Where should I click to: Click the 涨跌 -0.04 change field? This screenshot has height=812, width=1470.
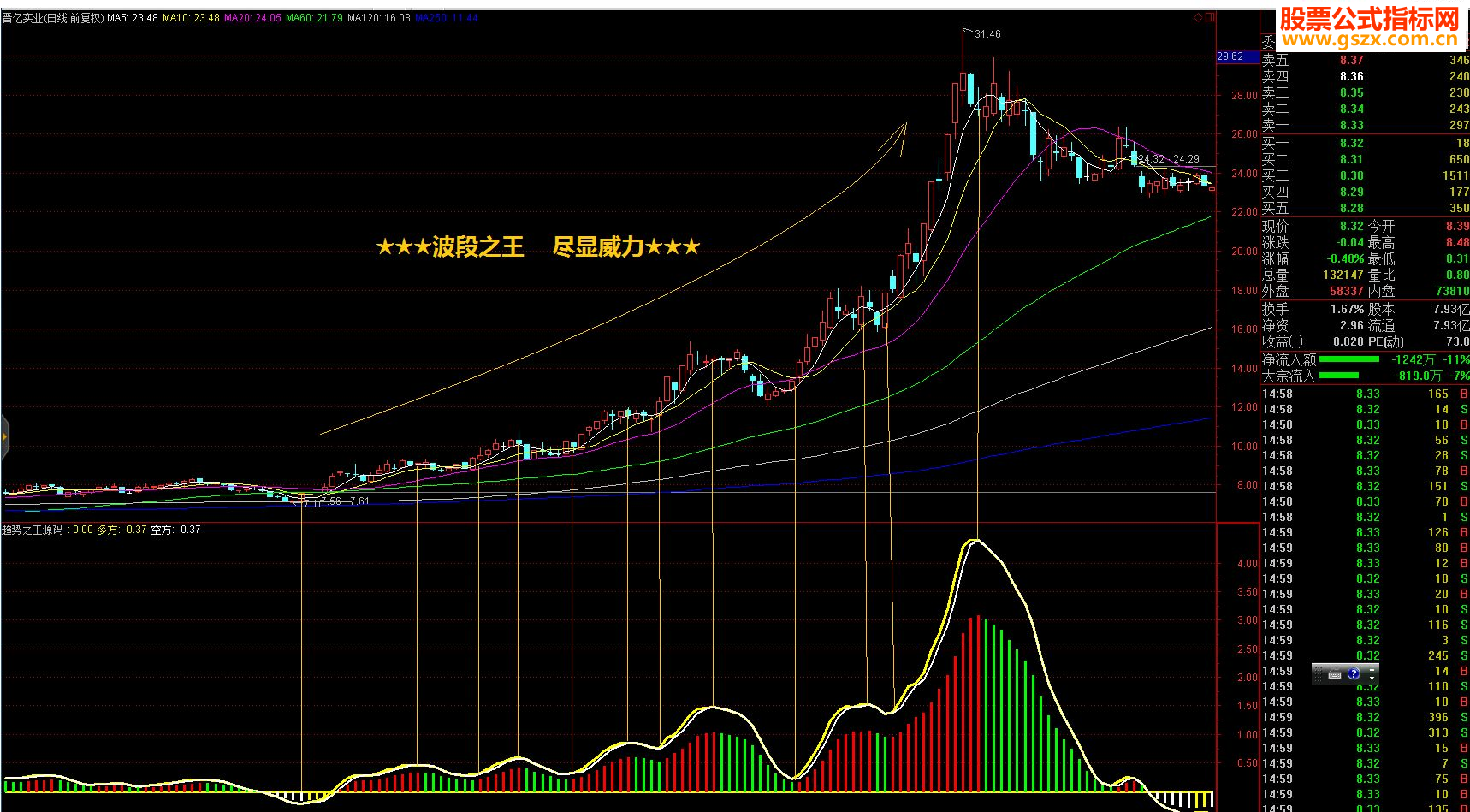[x=1313, y=242]
